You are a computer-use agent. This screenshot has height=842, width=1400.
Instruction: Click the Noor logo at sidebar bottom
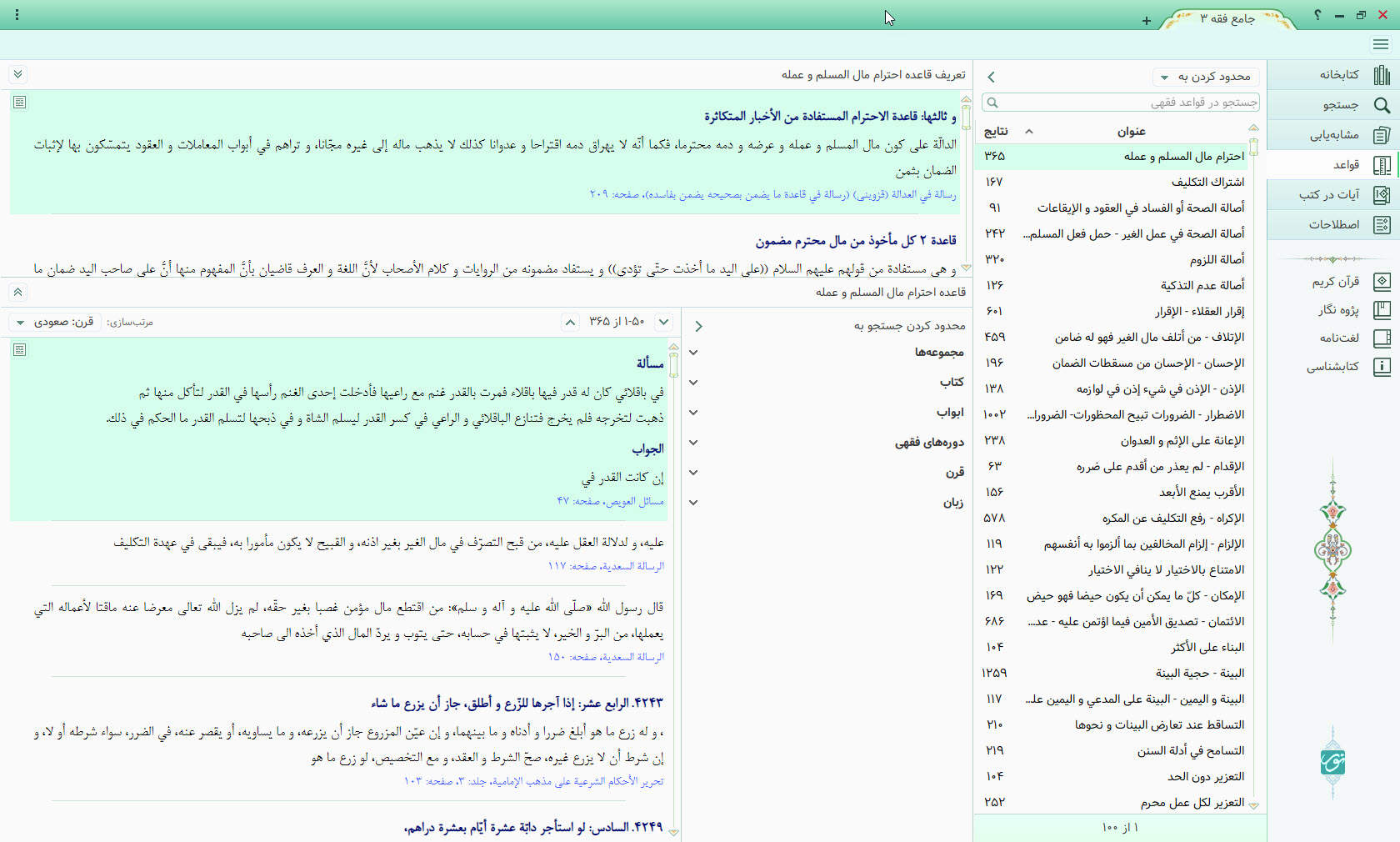[1333, 761]
